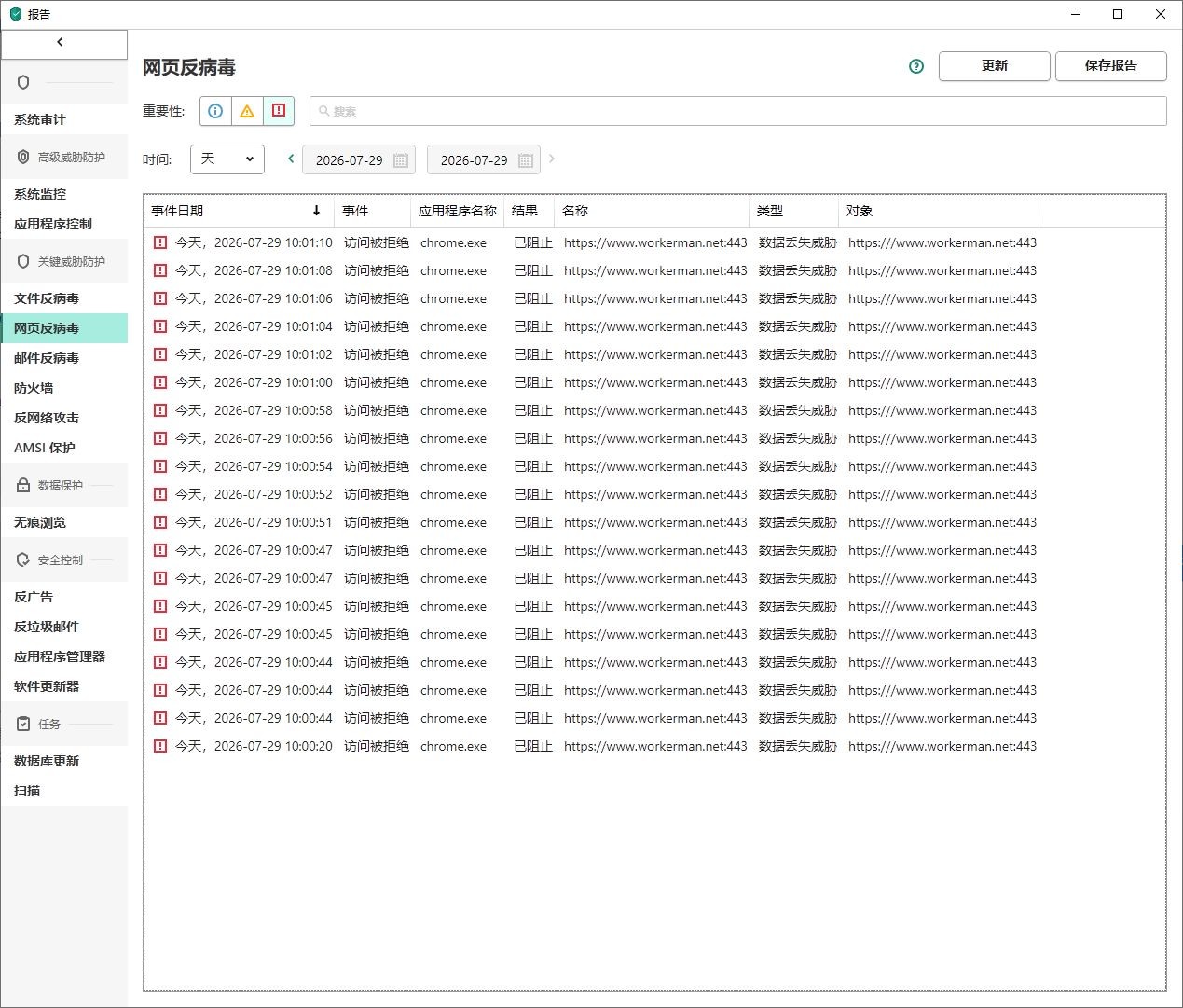Viewport: 1183px width, 1008px height.
Task: Open AMSI 保护 in the sidebar
Action: 64,448
